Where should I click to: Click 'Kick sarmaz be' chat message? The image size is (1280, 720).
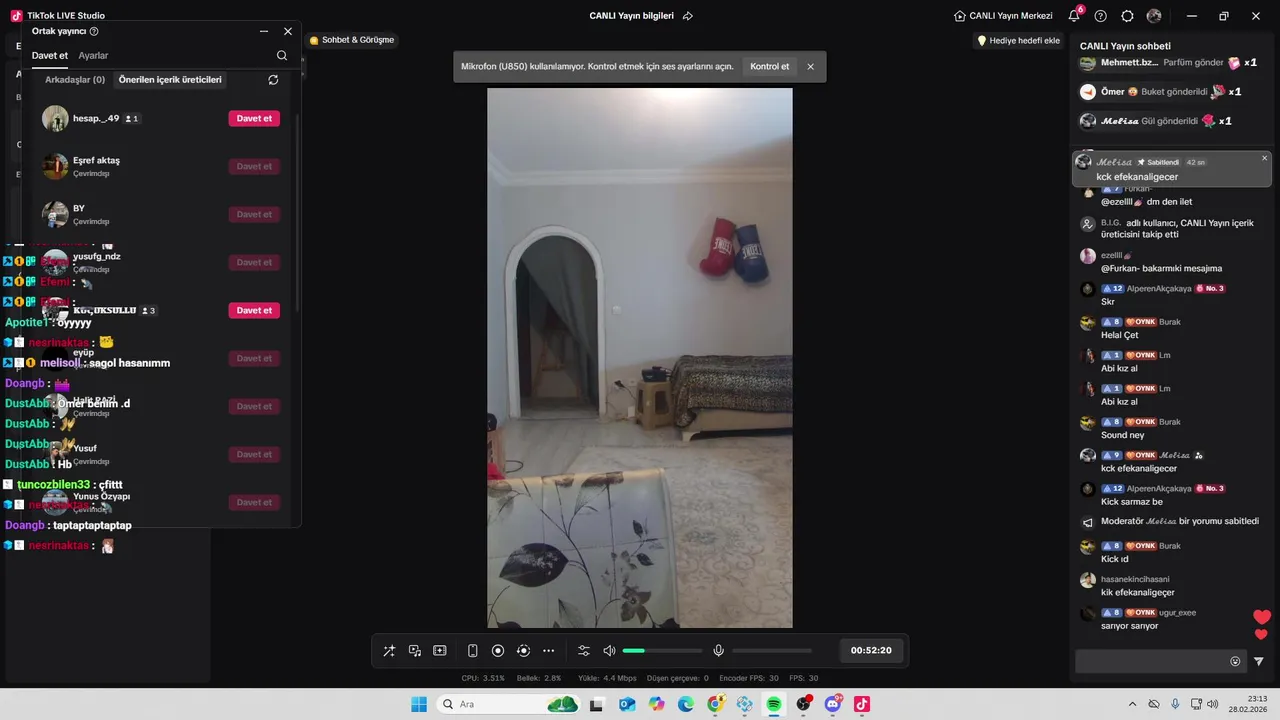[1132, 502]
